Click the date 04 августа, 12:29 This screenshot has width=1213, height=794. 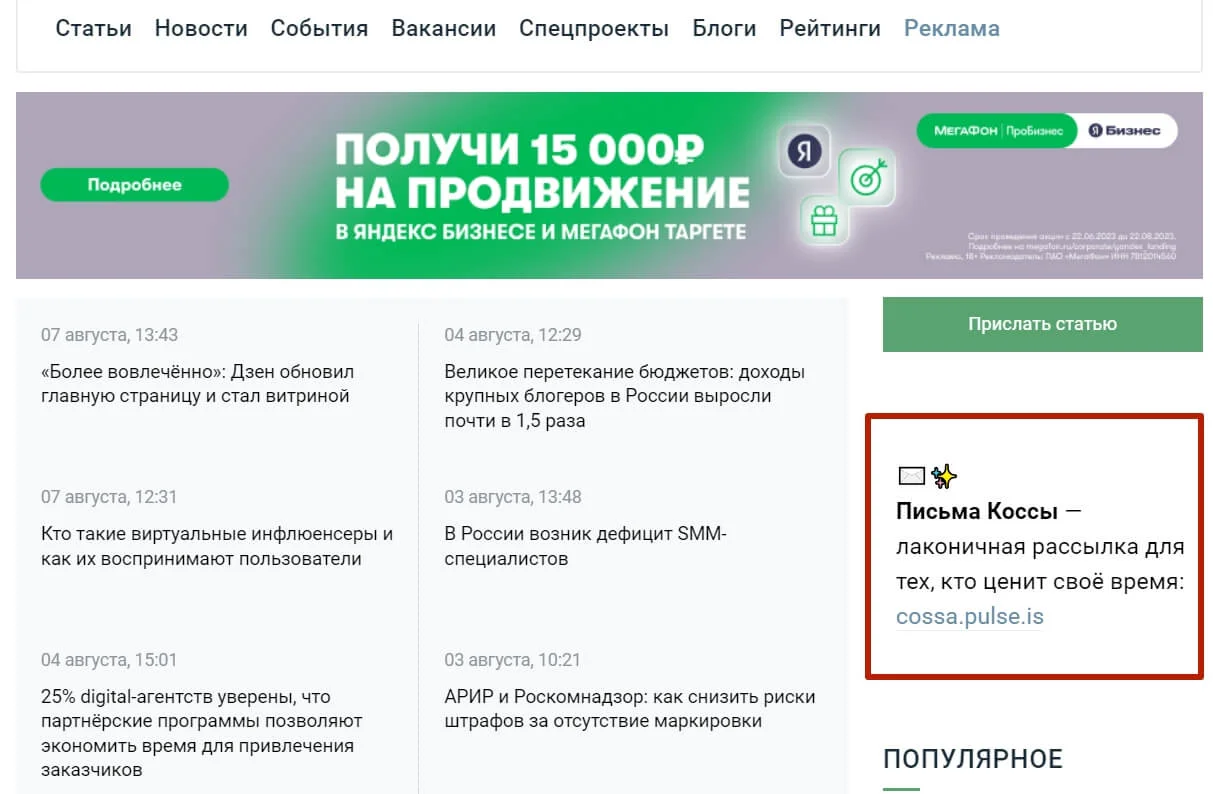(512, 335)
